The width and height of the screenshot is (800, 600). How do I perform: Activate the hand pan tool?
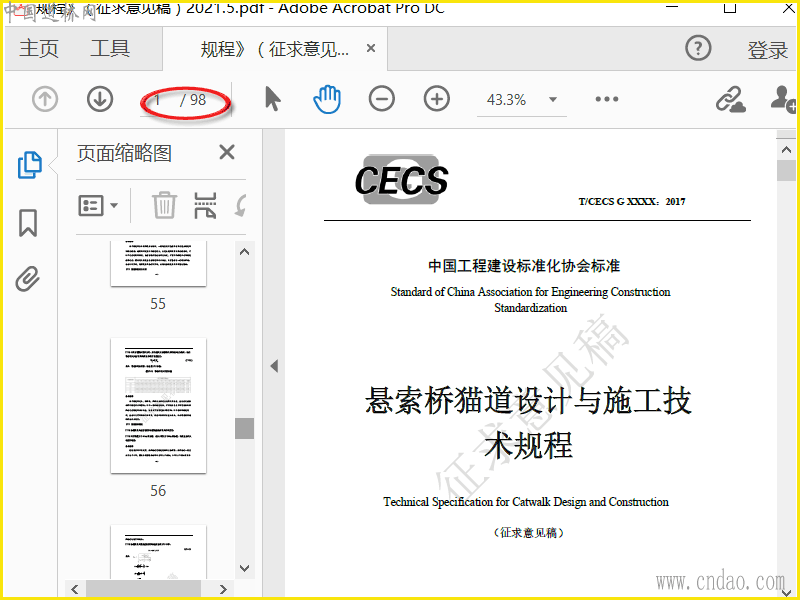(x=327, y=99)
